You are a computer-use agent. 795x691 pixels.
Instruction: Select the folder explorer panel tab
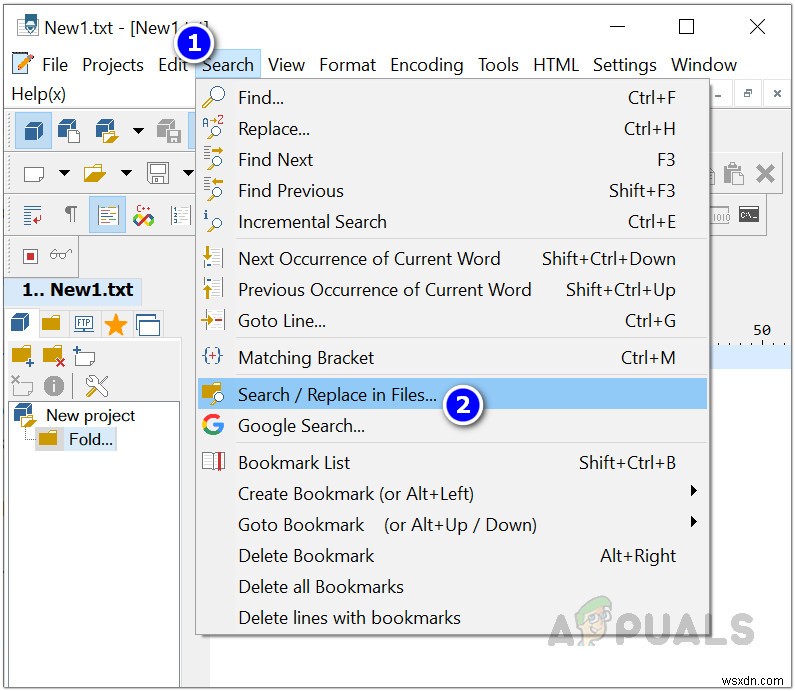[x=51, y=322]
